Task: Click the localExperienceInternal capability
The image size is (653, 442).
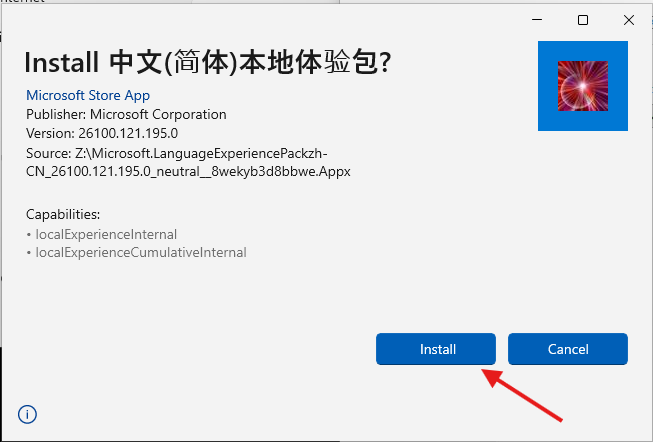Action: pos(106,235)
